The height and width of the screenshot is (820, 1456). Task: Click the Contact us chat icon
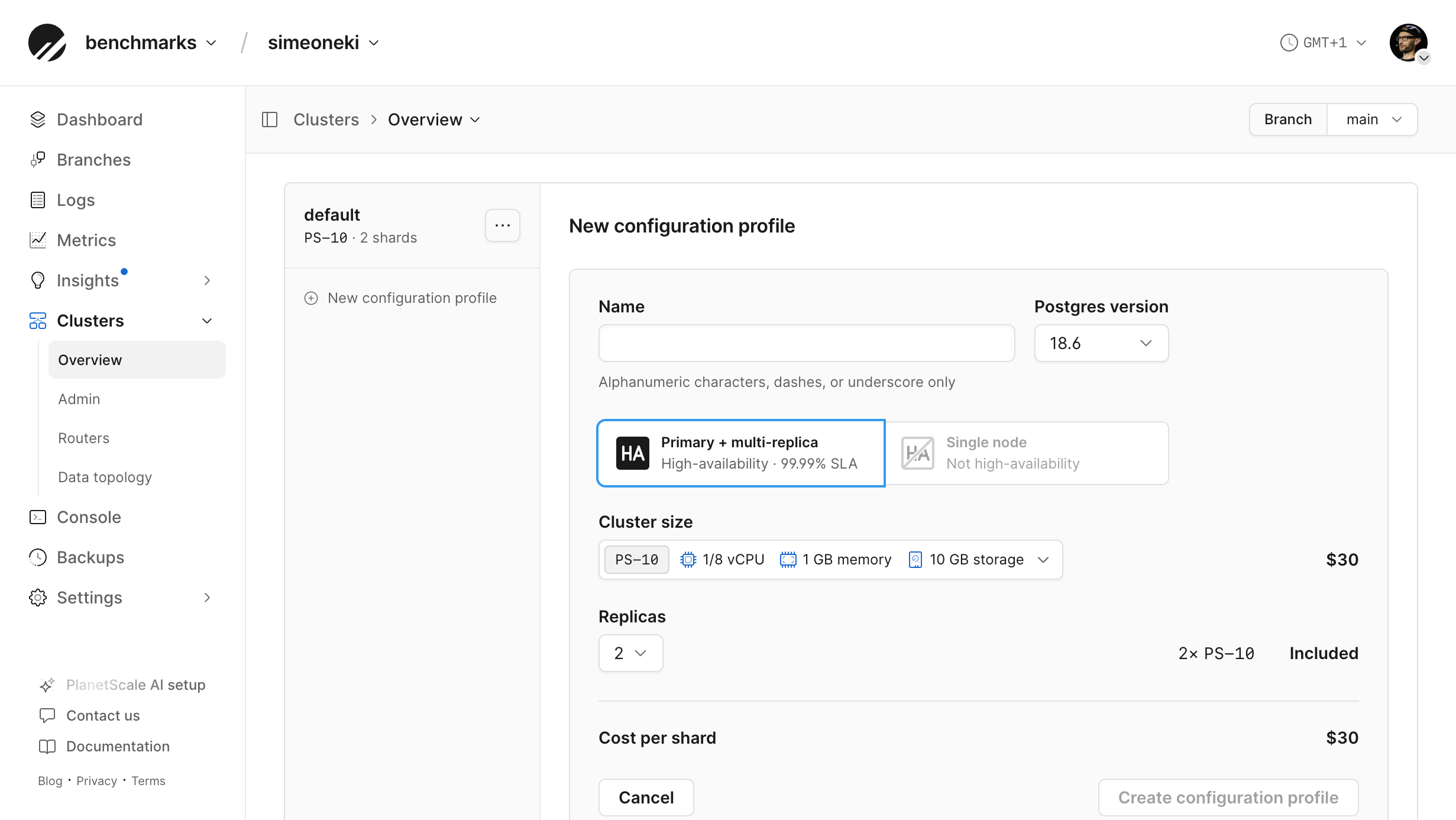(x=47, y=716)
